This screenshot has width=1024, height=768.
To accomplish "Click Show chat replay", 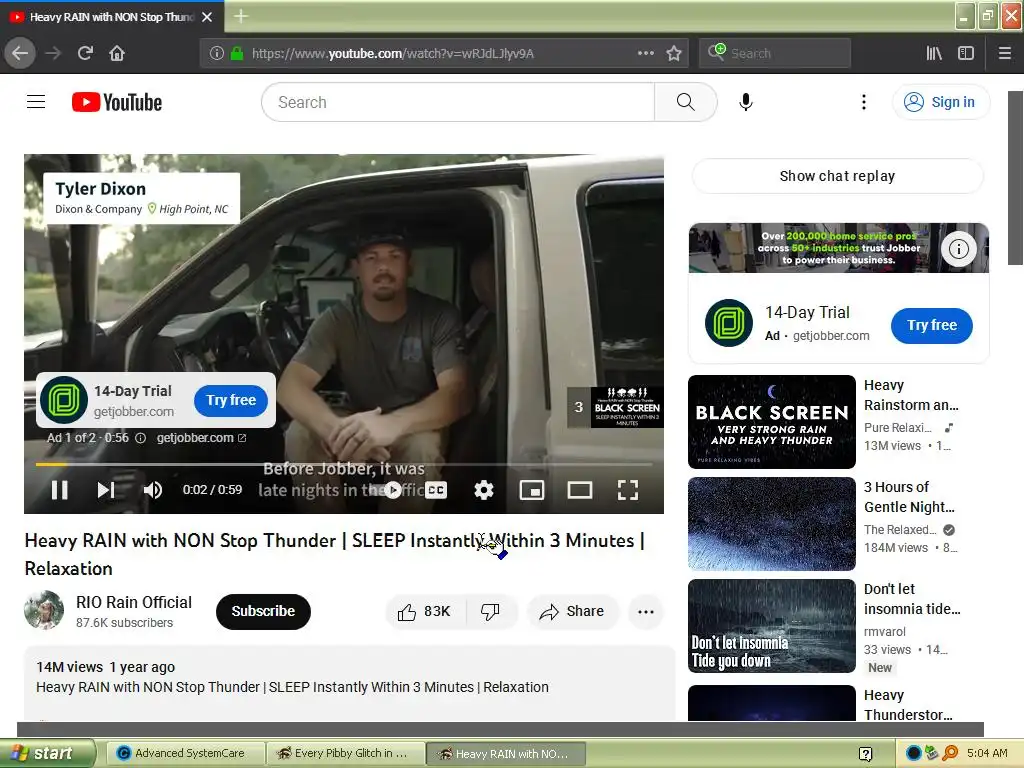I will pos(837,176).
